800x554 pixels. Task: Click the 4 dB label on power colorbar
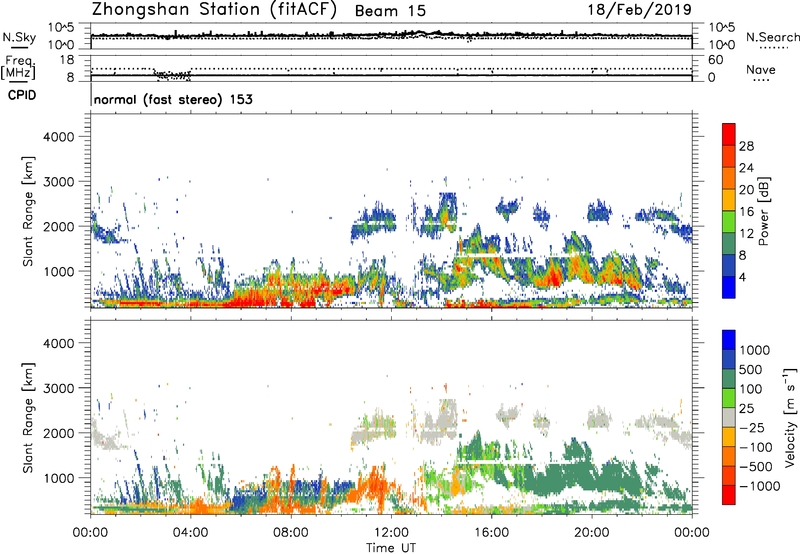[x=742, y=277]
